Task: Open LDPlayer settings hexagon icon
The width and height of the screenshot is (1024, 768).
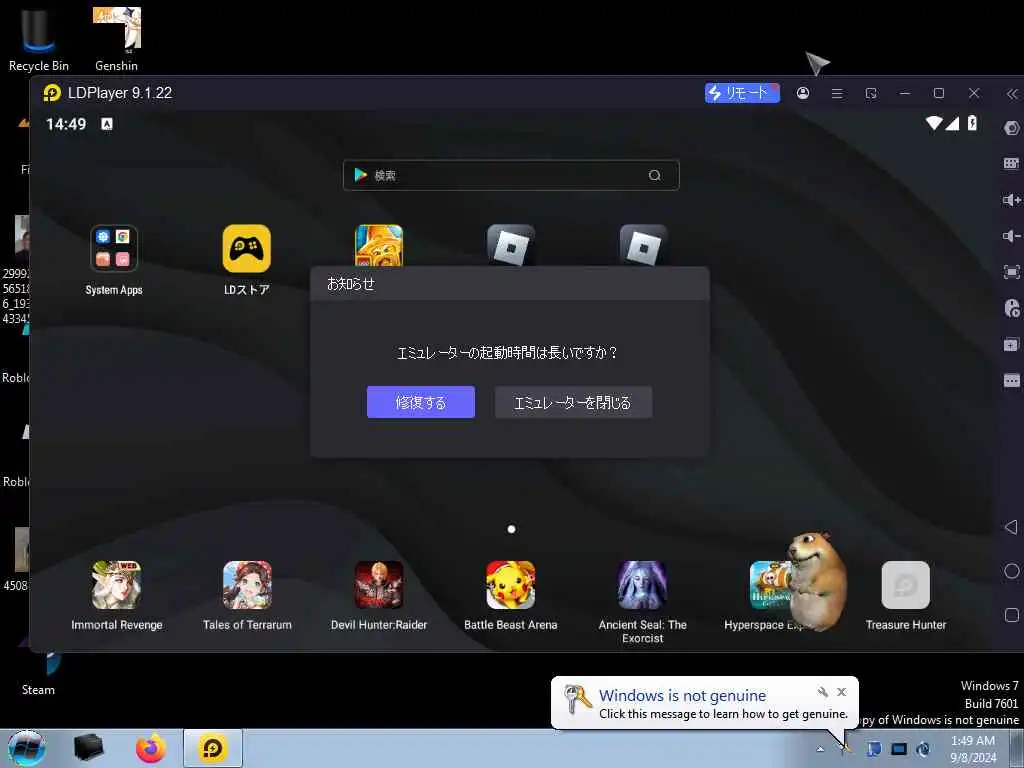Action: (1012, 128)
